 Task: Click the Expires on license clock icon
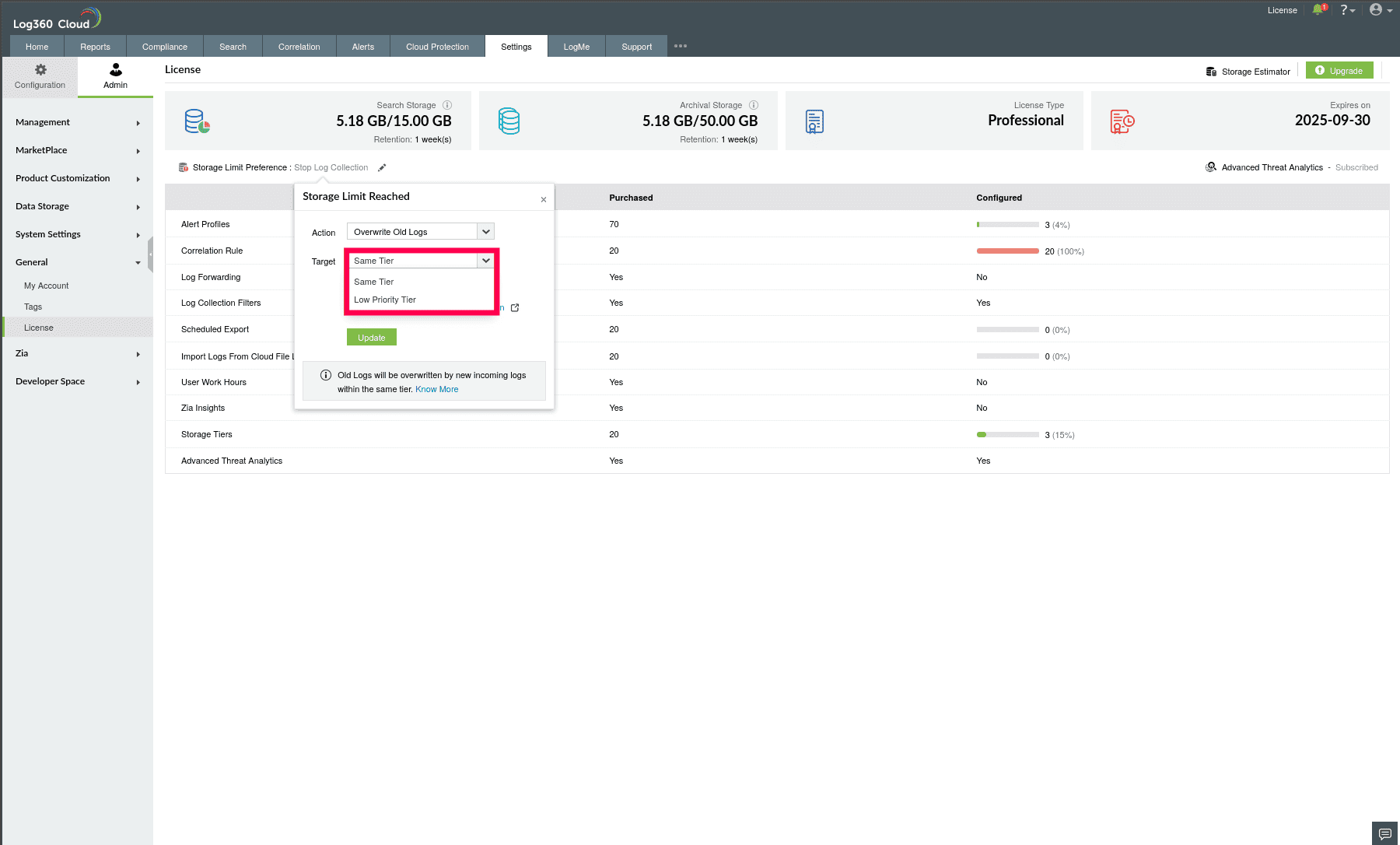click(1122, 121)
